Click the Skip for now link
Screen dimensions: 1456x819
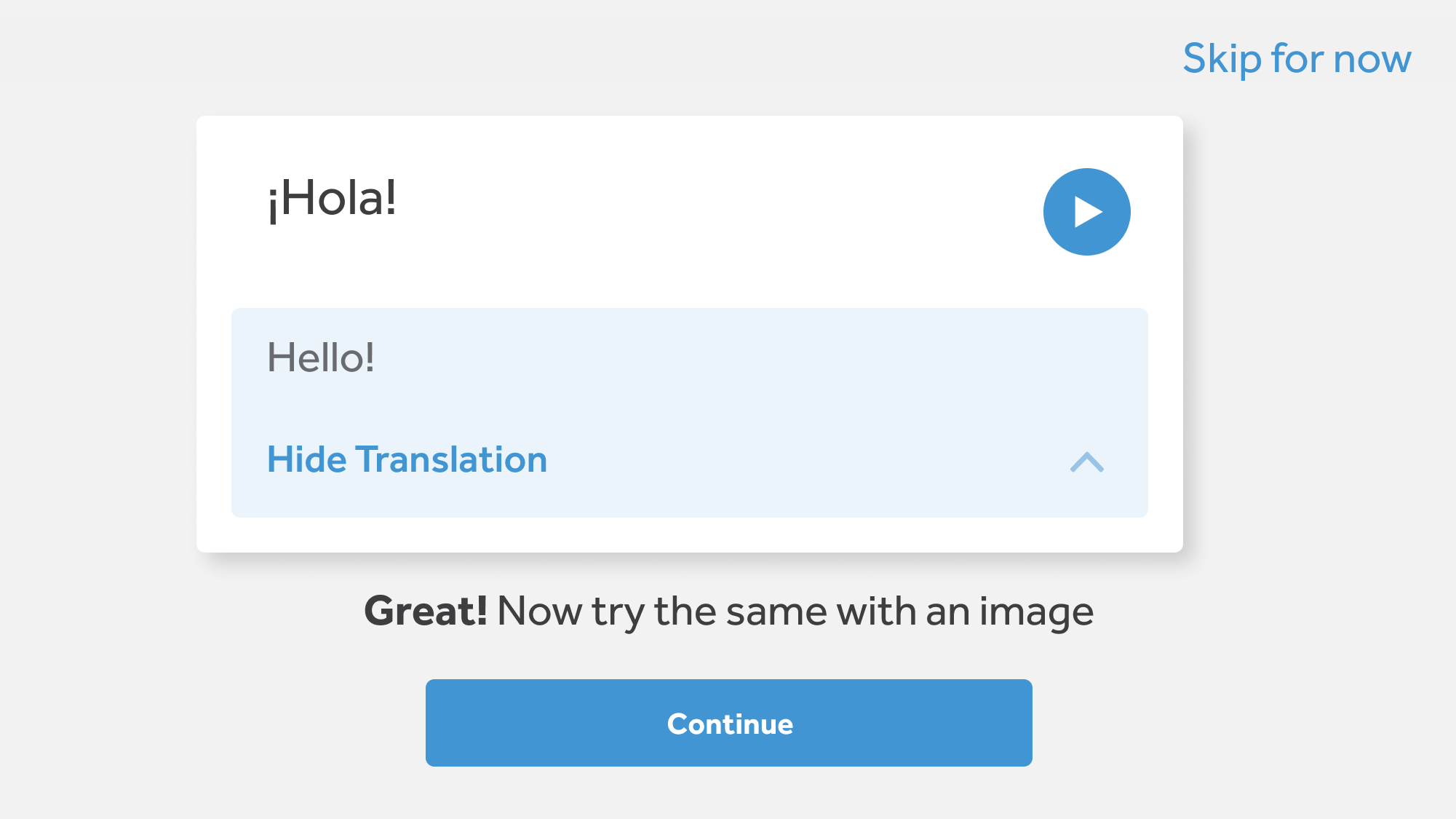click(x=1296, y=58)
